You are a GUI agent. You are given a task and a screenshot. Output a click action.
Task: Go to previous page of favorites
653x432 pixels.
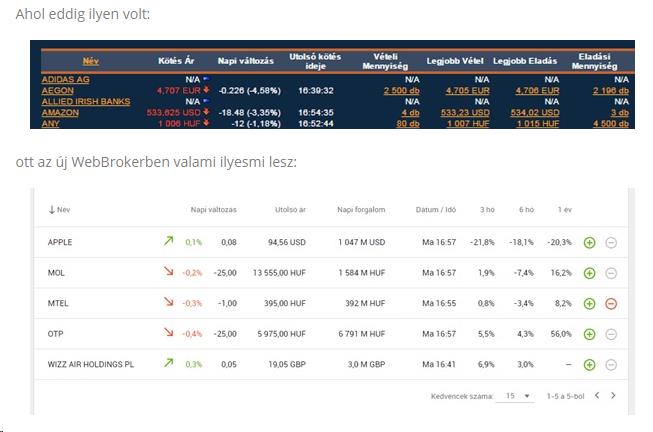click(597, 395)
